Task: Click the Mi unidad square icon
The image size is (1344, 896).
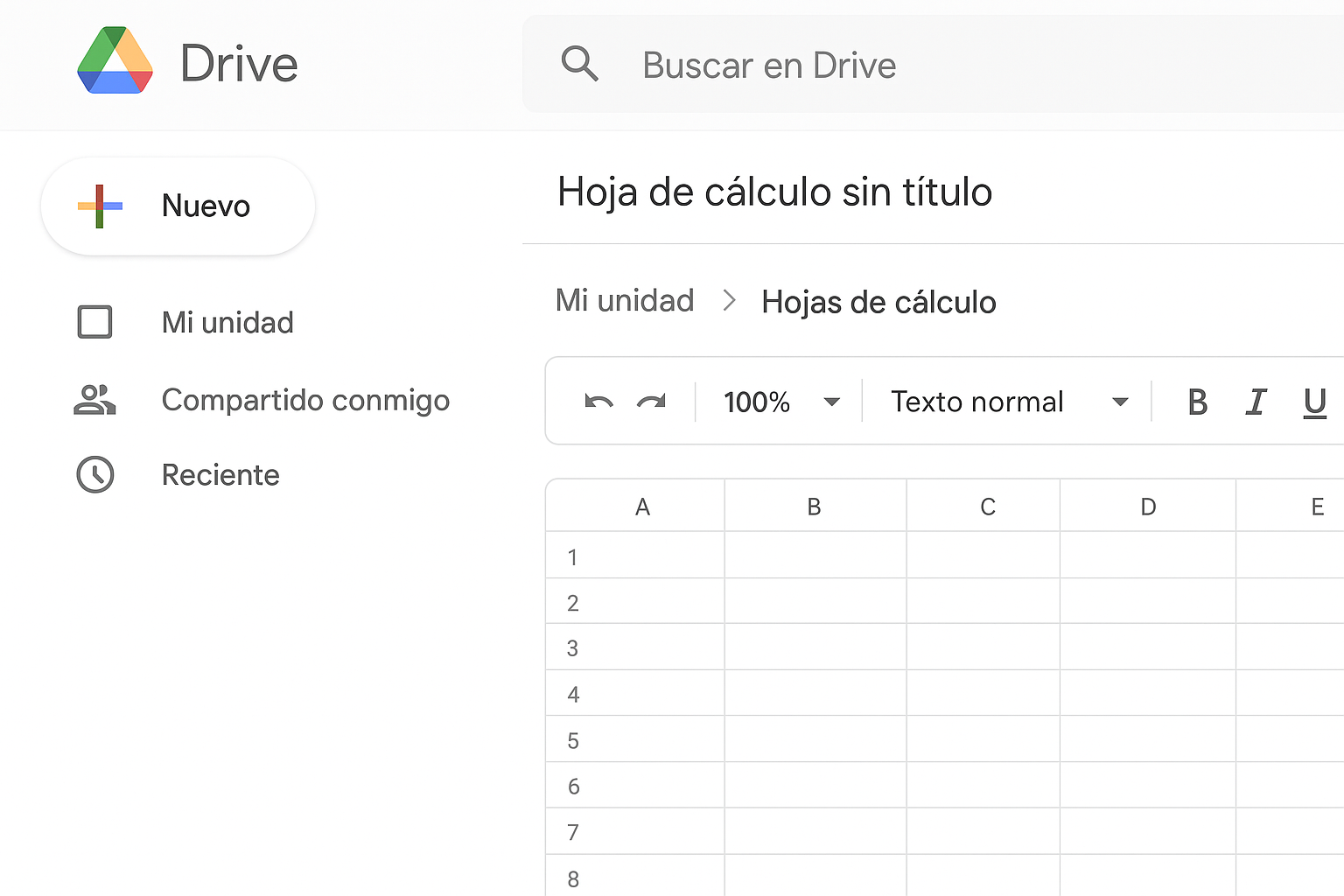Action: 94,322
